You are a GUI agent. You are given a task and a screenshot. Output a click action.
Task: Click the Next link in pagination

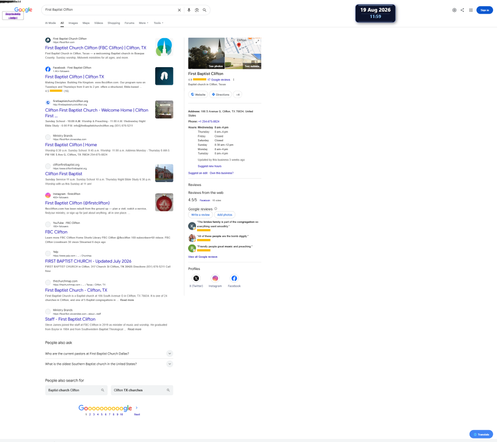pyautogui.click(x=137, y=414)
